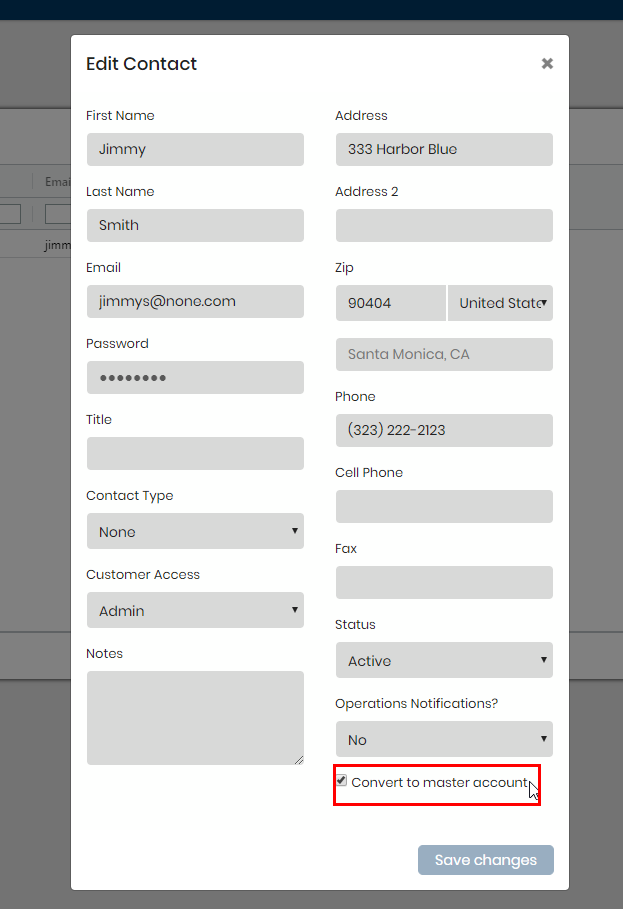Open the Status dropdown
The height and width of the screenshot is (909, 623).
click(x=444, y=660)
